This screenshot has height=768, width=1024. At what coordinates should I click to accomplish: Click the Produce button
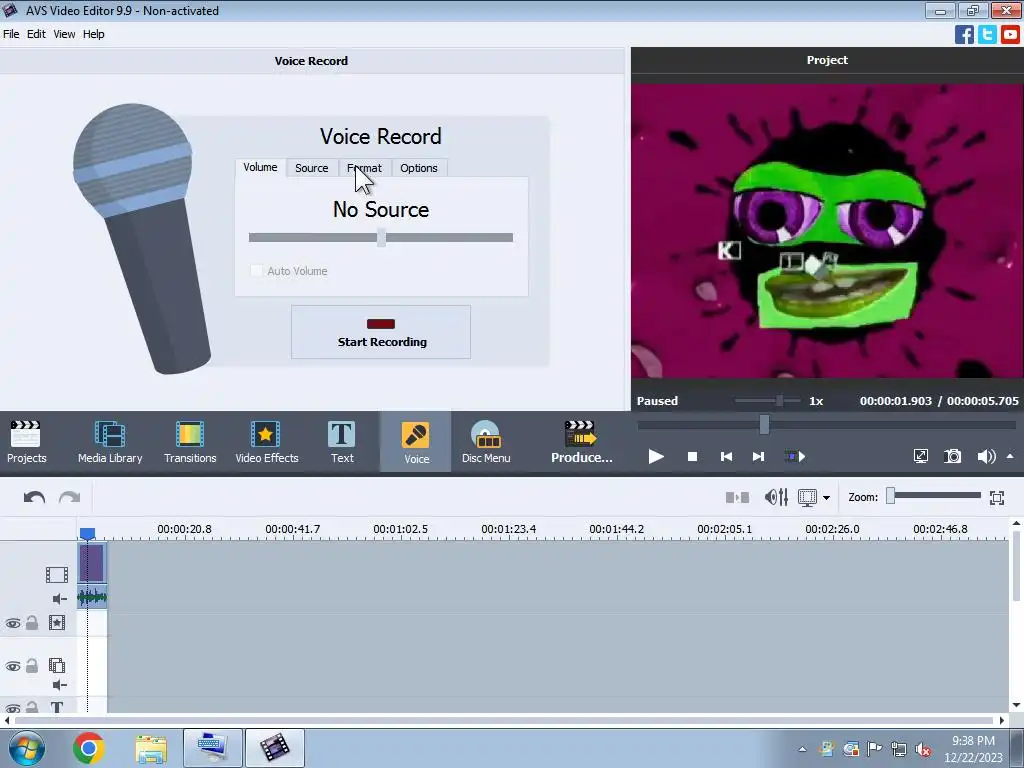click(x=581, y=441)
